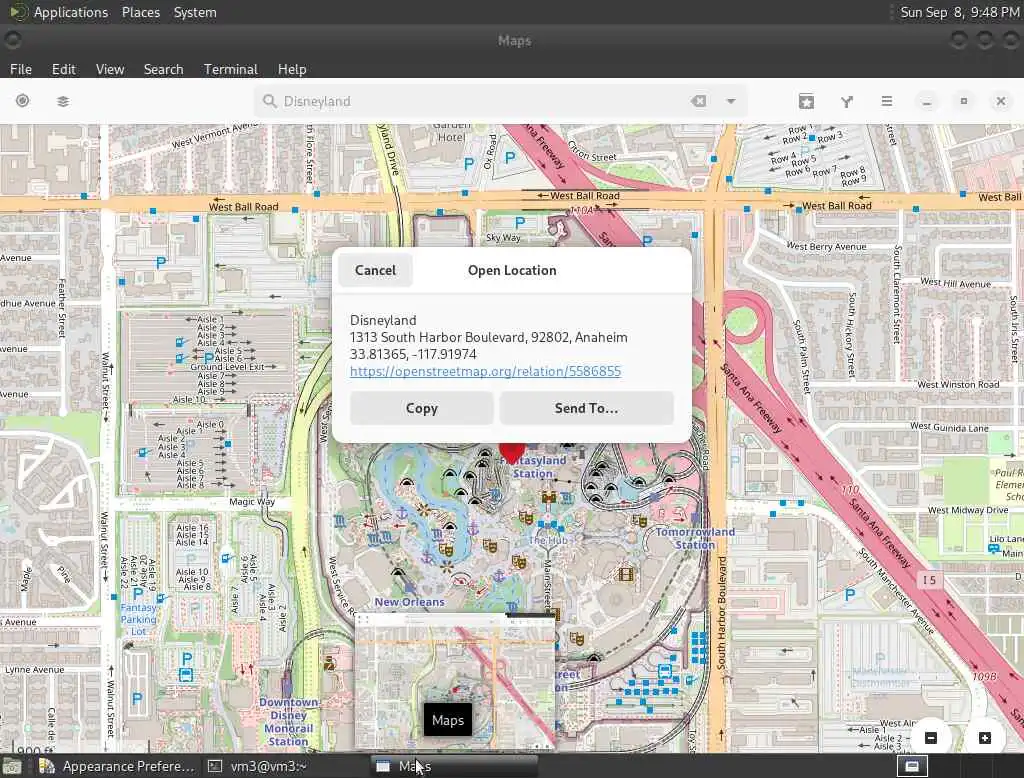Open the File menu
1024x778 pixels.
pos(21,69)
